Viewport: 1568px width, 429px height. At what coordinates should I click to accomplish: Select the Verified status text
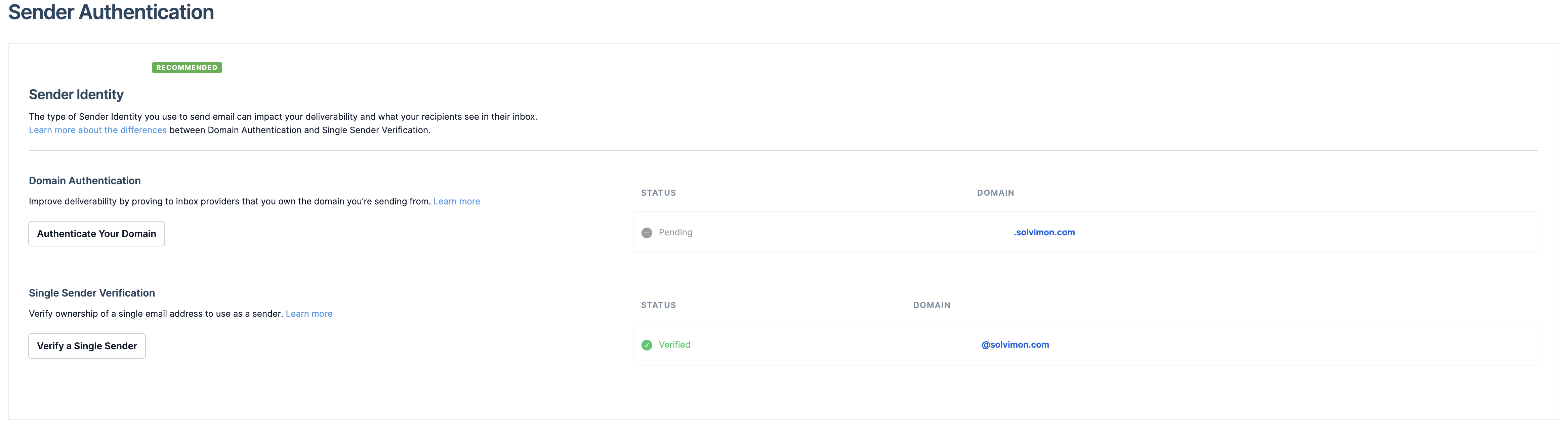point(674,344)
